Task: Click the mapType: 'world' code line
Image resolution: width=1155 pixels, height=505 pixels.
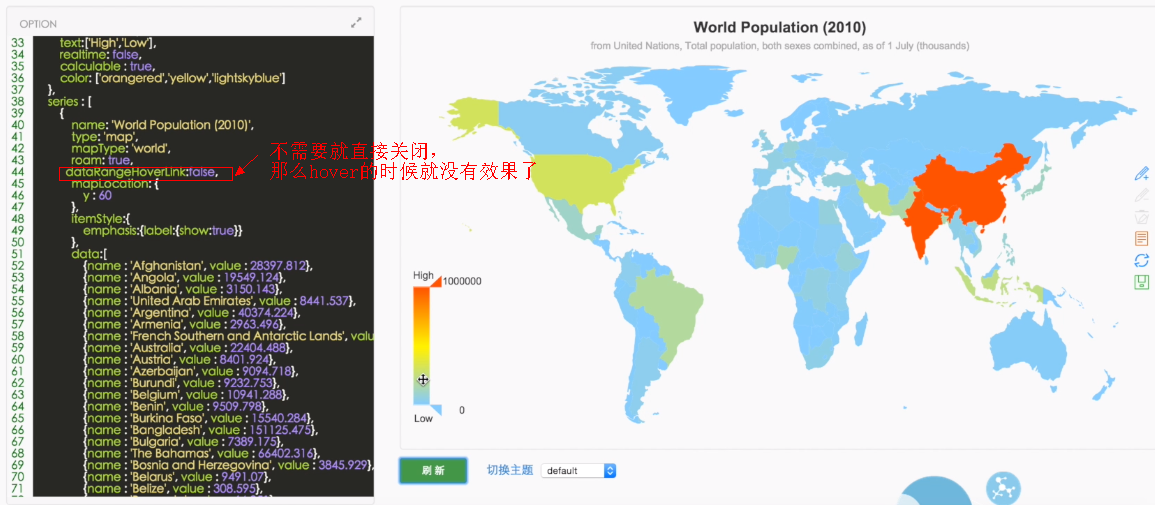Action: click(121, 149)
